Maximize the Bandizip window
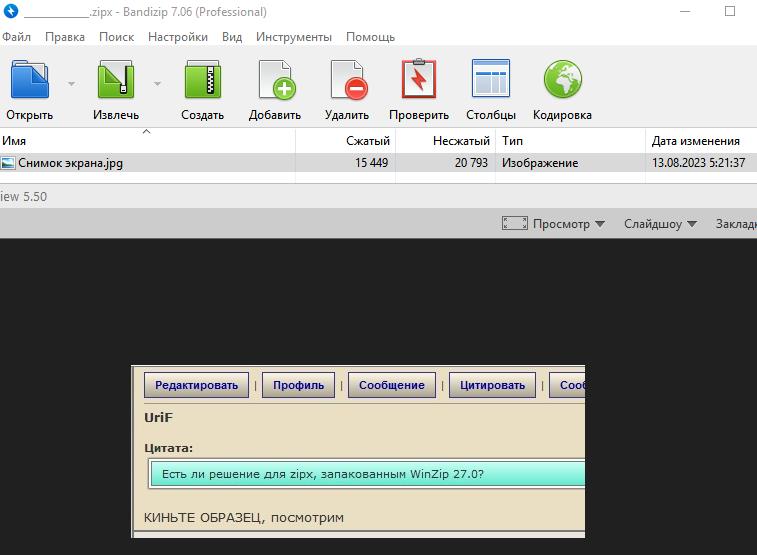Viewport: 757px width, 555px height. coord(730,11)
